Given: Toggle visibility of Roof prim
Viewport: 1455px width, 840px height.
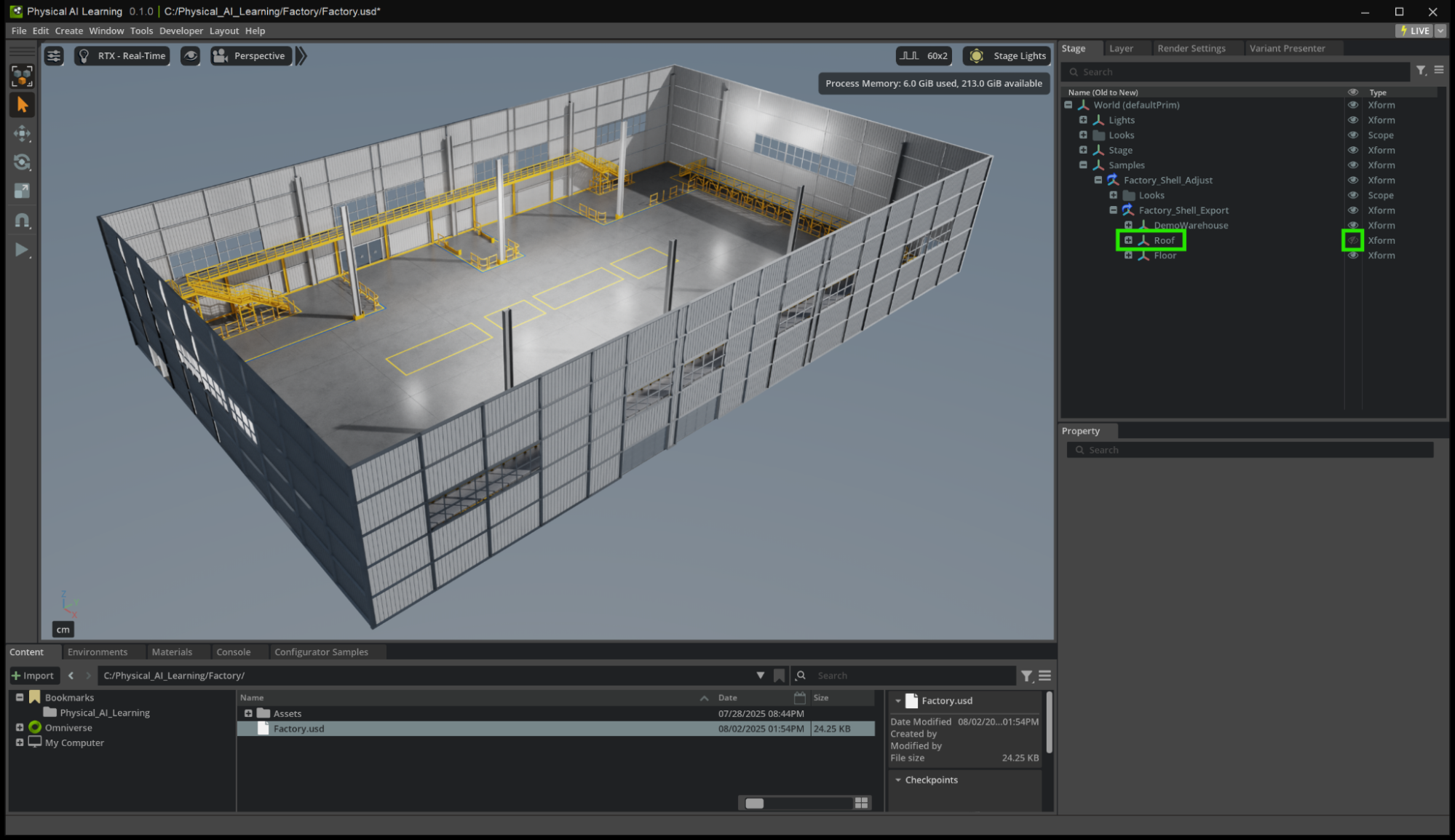Looking at the screenshot, I should click(x=1352, y=240).
